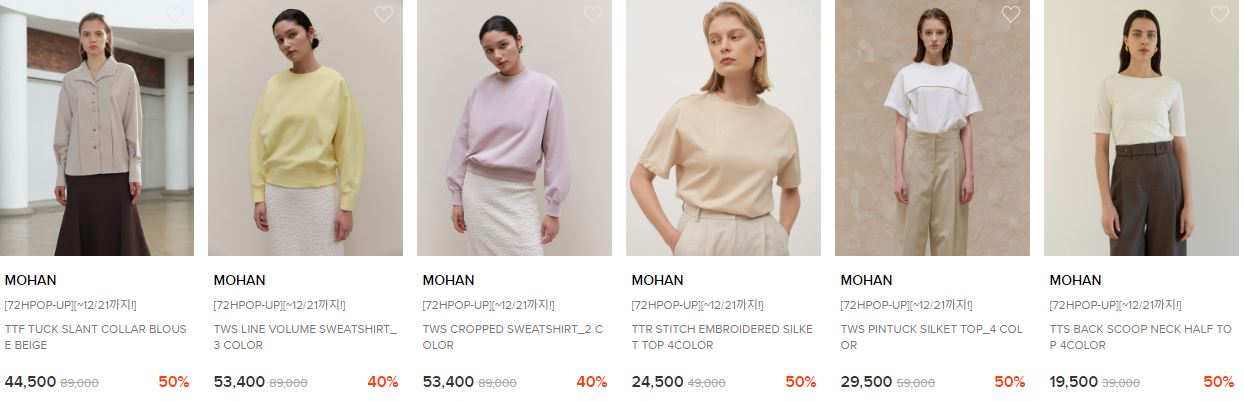The width and height of the screenshot is (1244, 401).
Task: View the white scoop neck top photo
Action: pyautogui.click(x=1142, y=128)
